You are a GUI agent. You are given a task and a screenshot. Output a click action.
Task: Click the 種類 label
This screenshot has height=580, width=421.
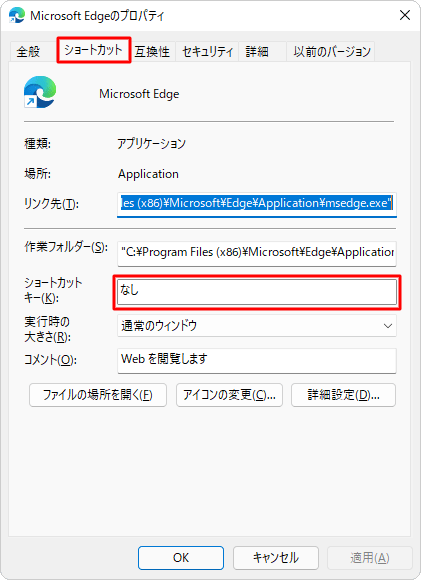pos(37,144)
